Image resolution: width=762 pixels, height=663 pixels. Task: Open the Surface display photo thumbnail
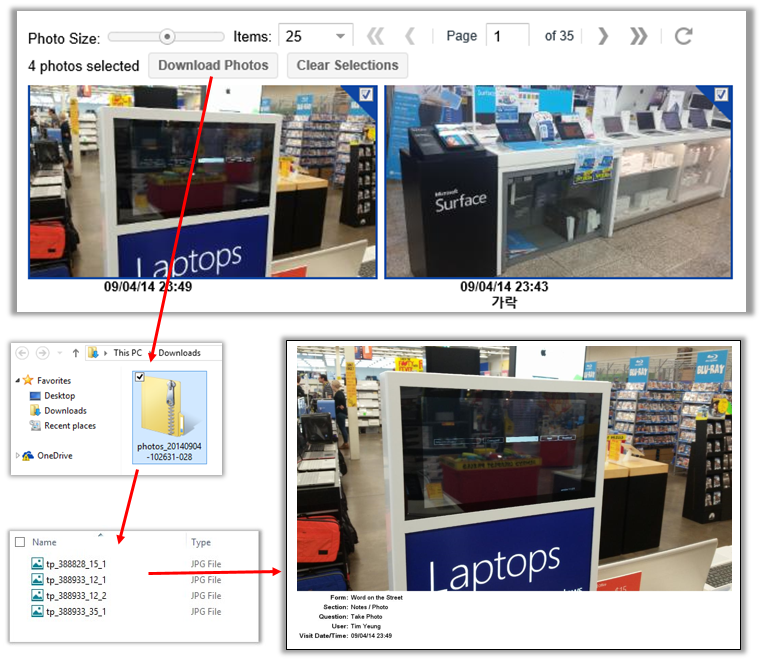tap(558, 182)
